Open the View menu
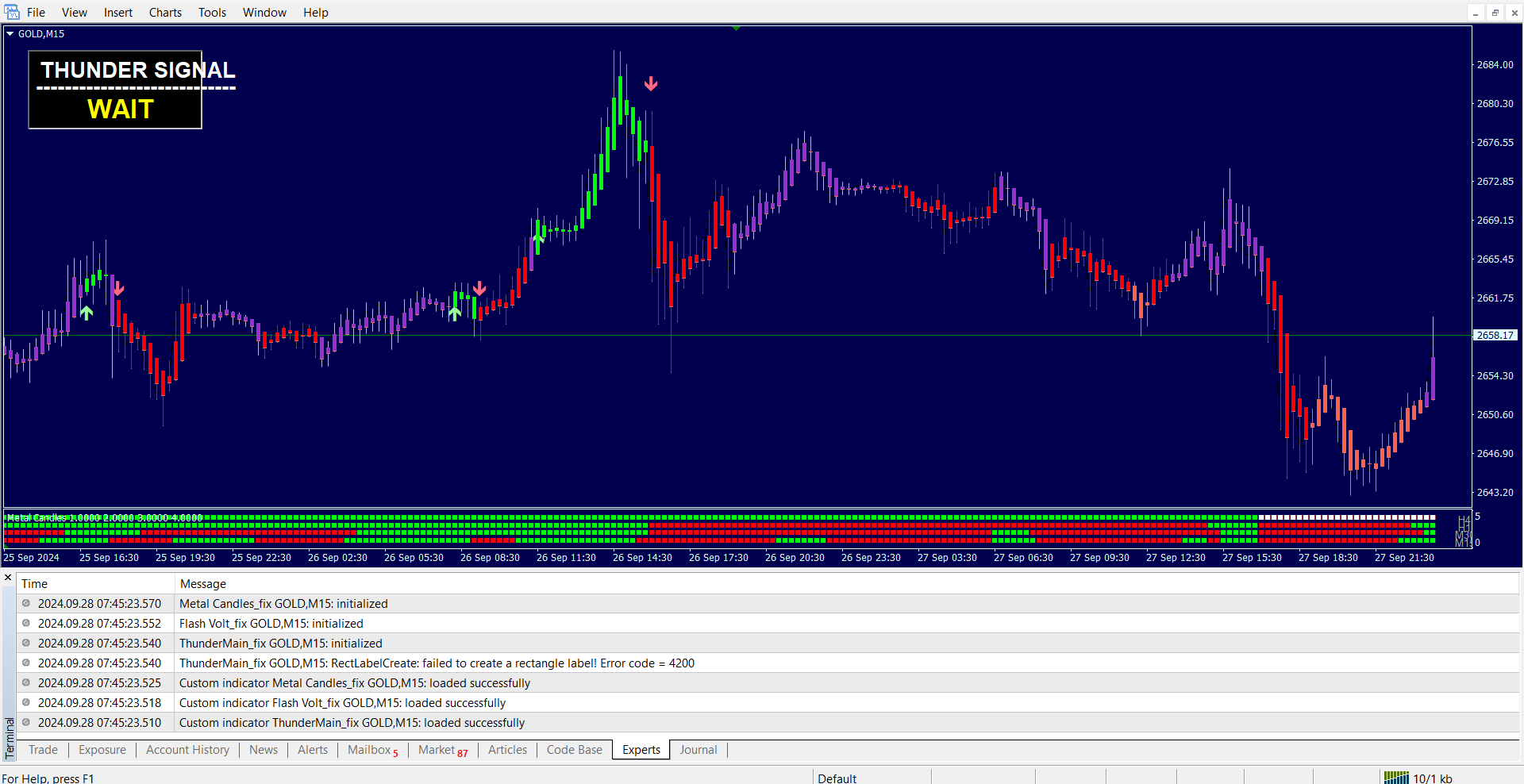This screenshot has width=1524, height=784. tap(75, 13)
